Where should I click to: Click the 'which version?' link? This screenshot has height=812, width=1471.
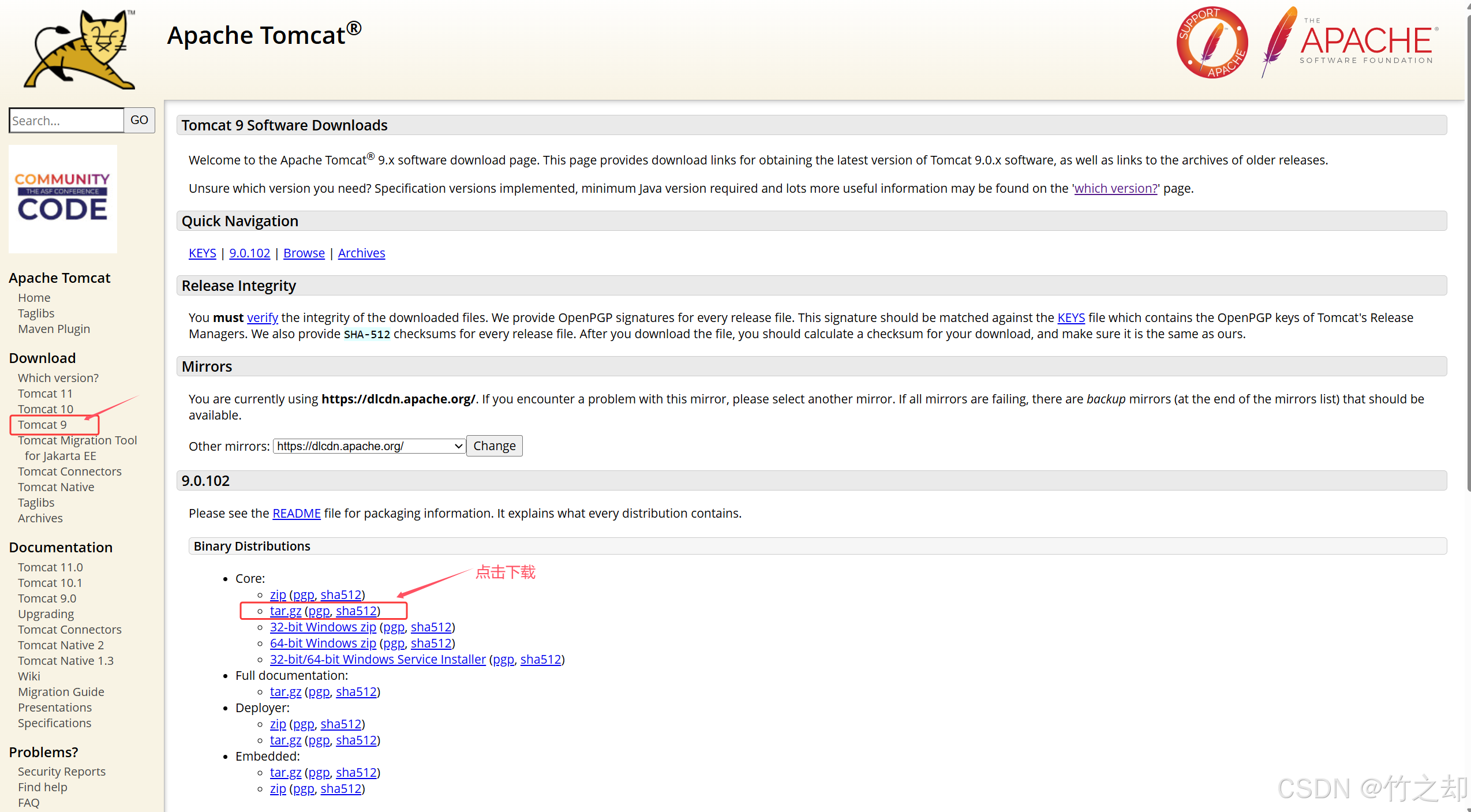(1116, 188)
